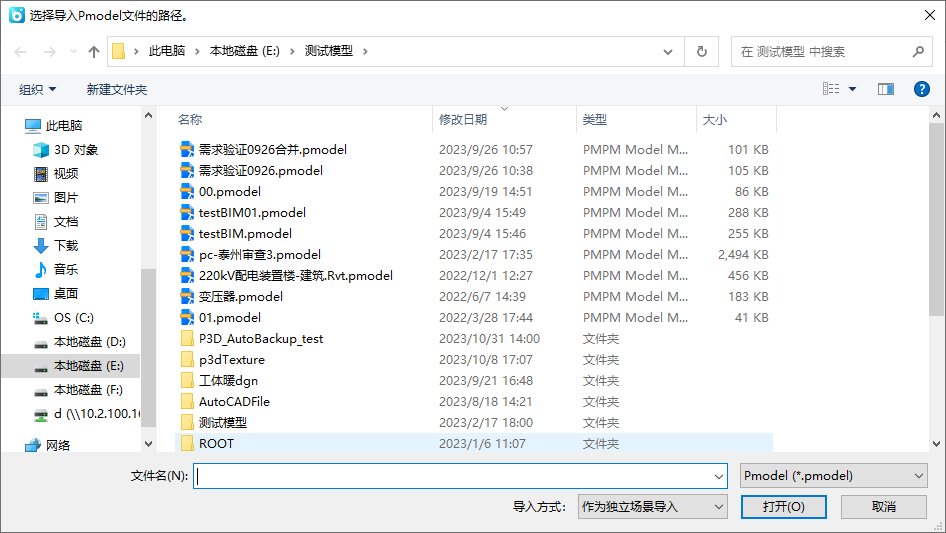Image resolution: width=946 pixels, height=533 pixels.
Task: Expand the chevron after 测试模型 in breadcrumb
Action: [365, 51]
